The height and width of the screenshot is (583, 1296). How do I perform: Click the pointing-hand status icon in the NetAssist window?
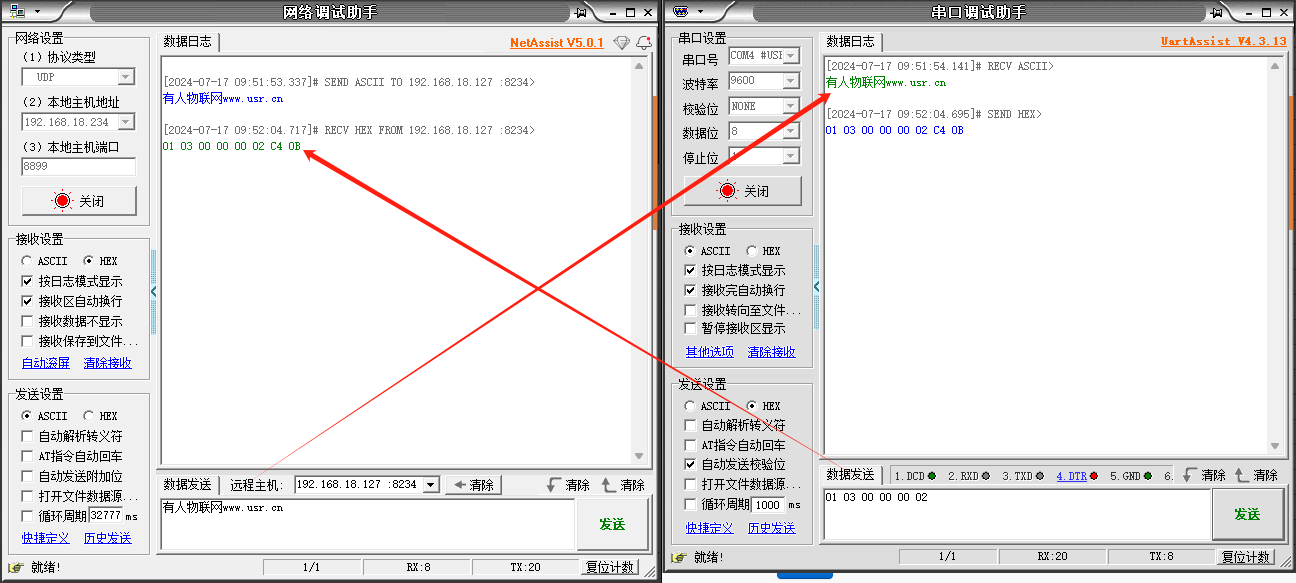pyautogui.click(x=16, y=567)
